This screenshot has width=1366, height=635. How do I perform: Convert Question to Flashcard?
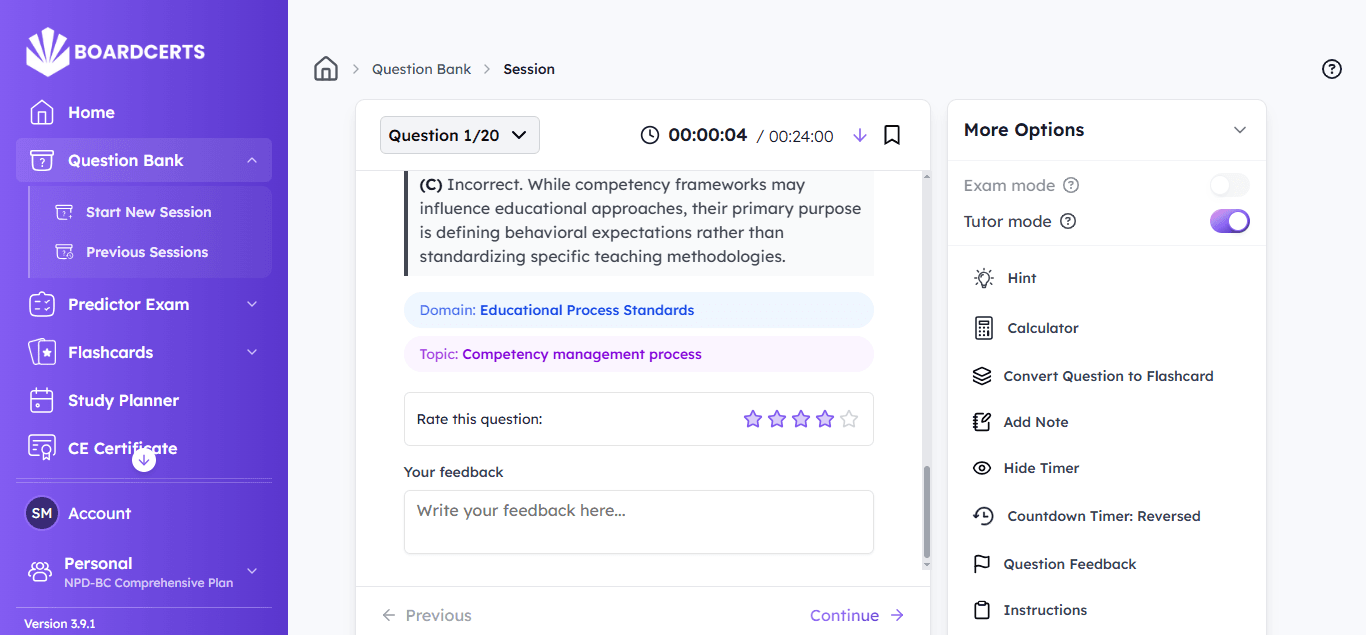(1107, 376)
